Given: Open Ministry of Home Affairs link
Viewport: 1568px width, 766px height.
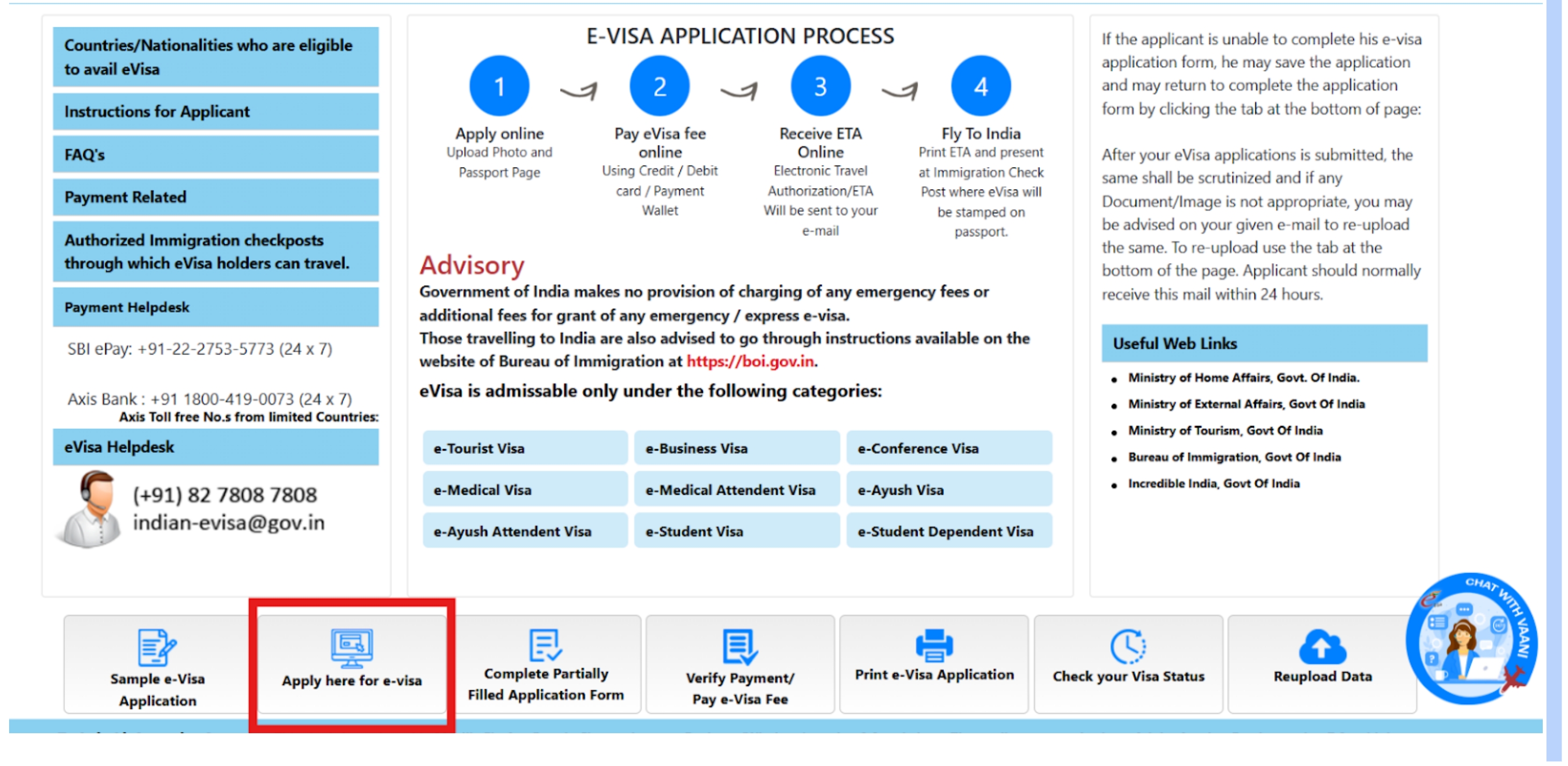Looking at the screenshot, I should click(1243, 378).
